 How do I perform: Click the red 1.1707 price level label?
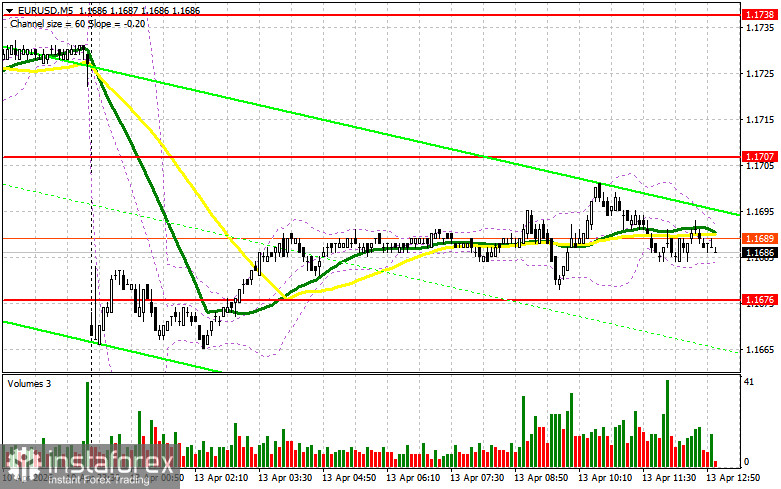click(x=760, y=157)
